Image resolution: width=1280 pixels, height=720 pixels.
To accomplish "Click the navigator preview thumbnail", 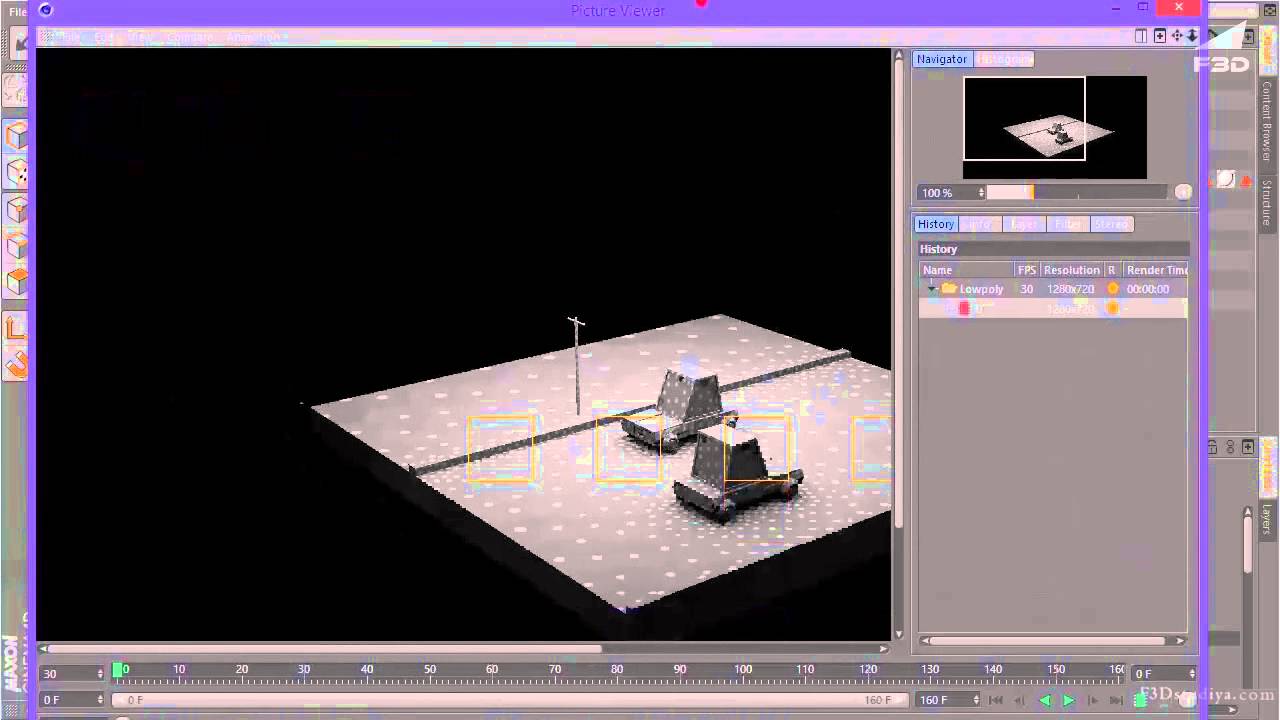I will tap(1055, 127).
